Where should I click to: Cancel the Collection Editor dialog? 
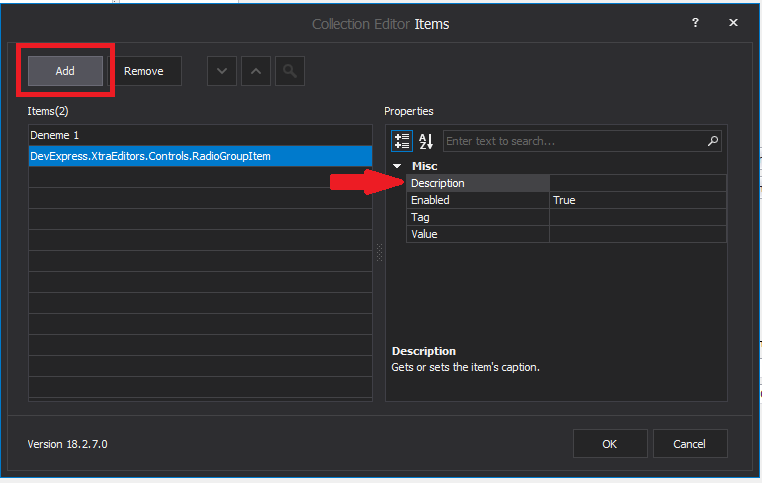tap(689, 443)
